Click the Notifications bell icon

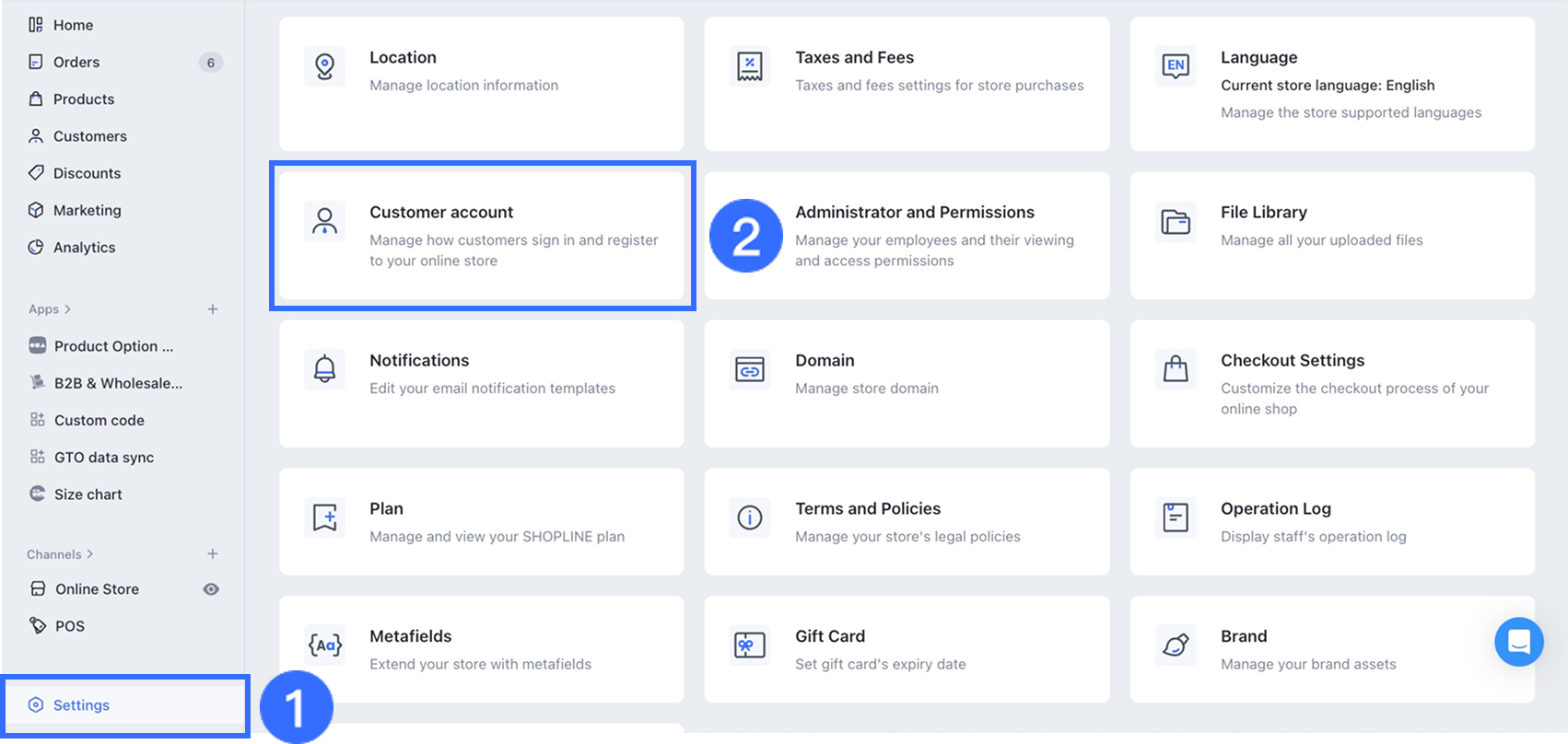click(x=325, y=369)
